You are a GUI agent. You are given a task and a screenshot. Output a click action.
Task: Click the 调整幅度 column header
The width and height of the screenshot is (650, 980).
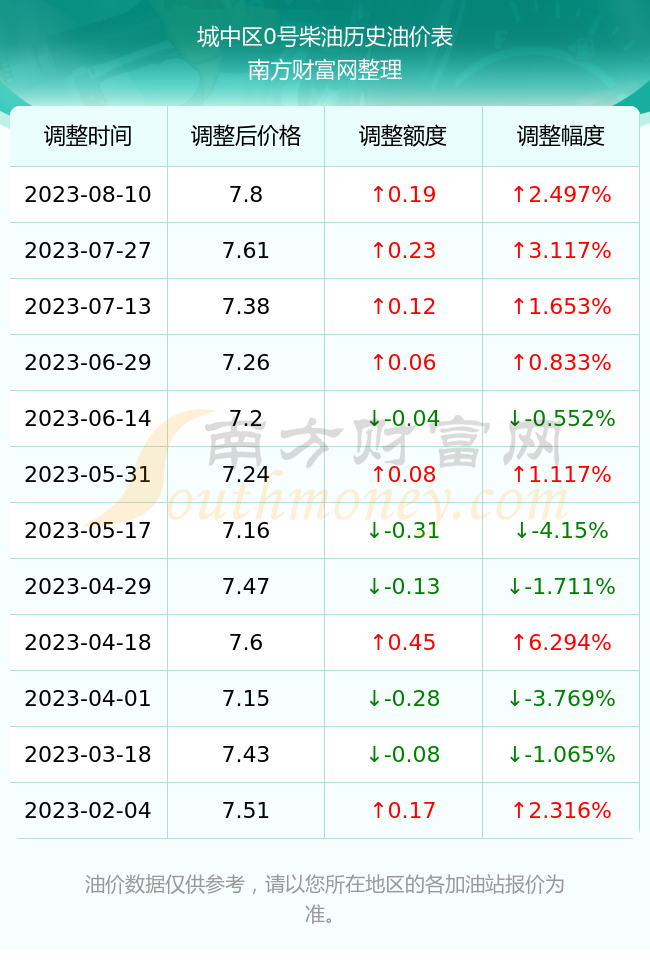[561, 136]
